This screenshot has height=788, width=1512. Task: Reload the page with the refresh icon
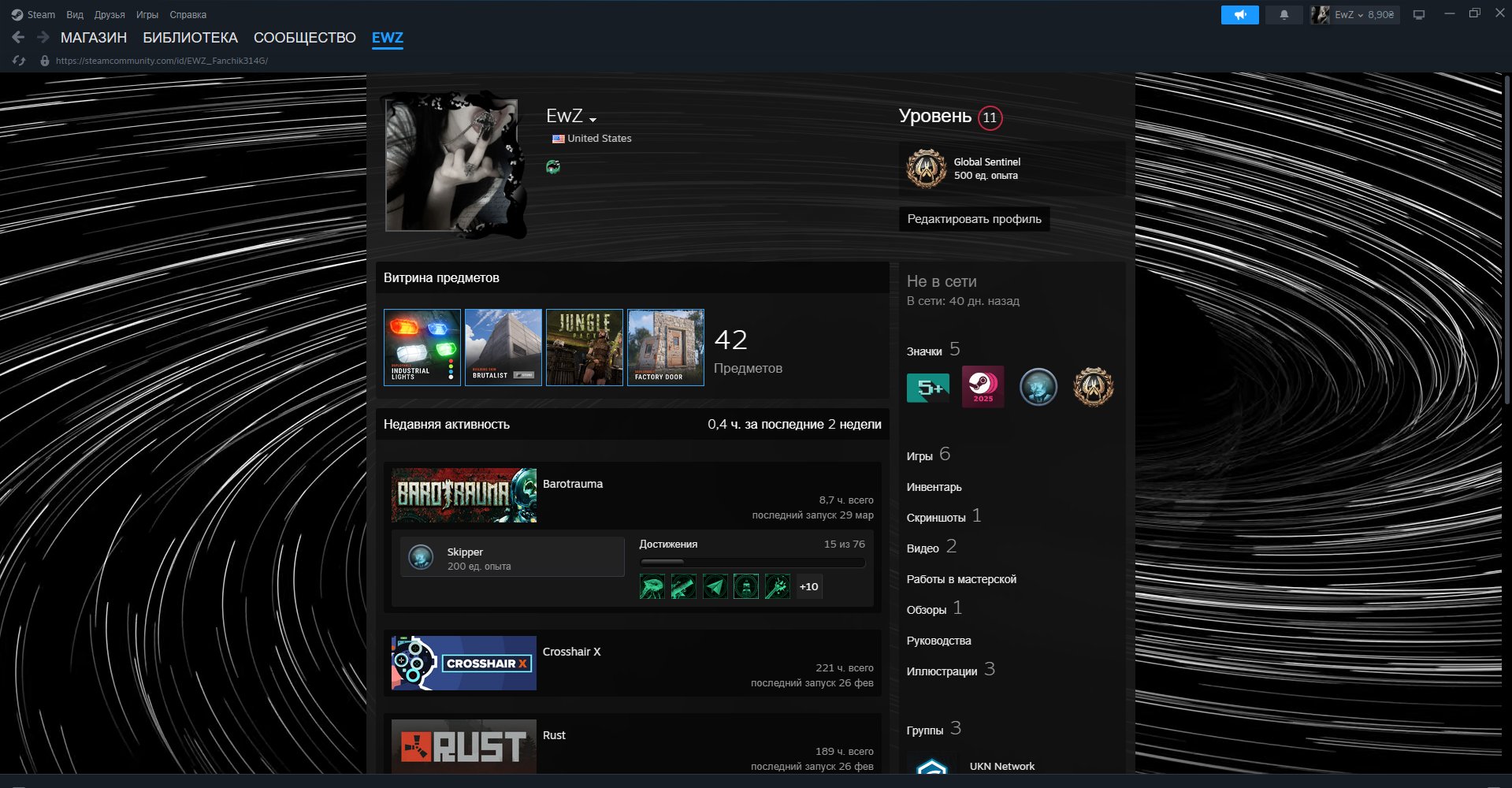pyautogui.click(x=19, y=61)
